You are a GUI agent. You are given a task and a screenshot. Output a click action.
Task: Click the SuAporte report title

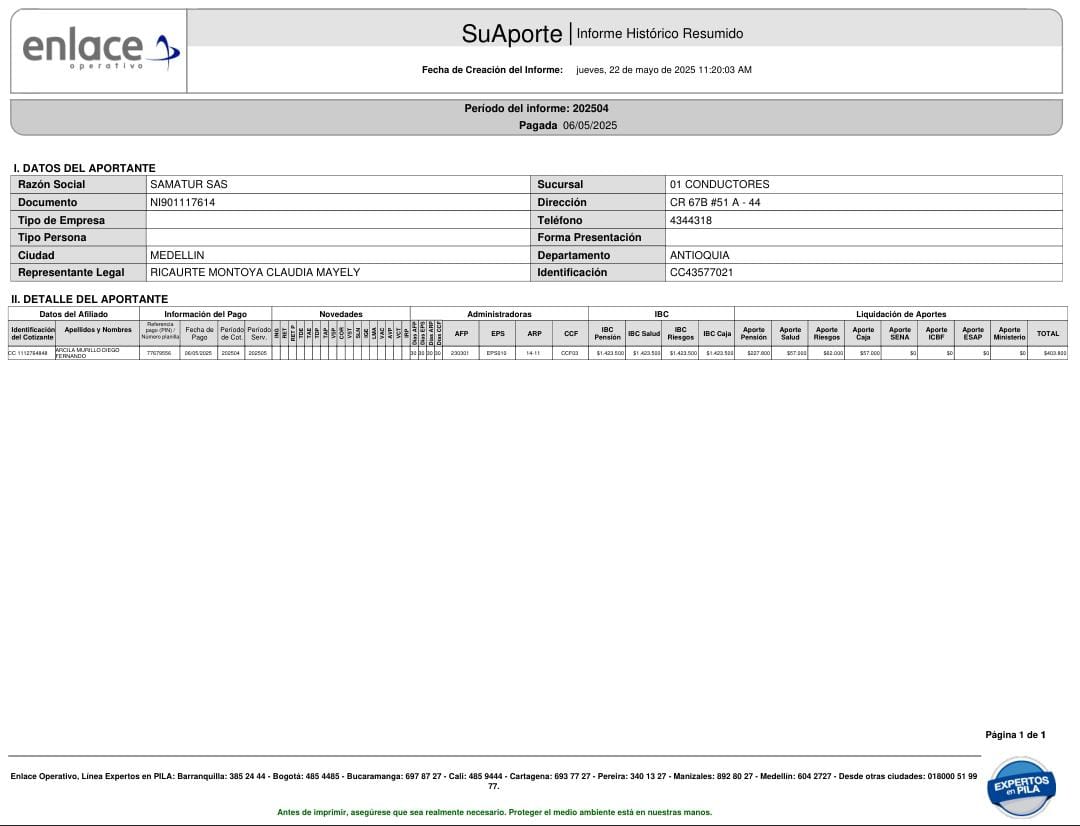coord(512,34)
